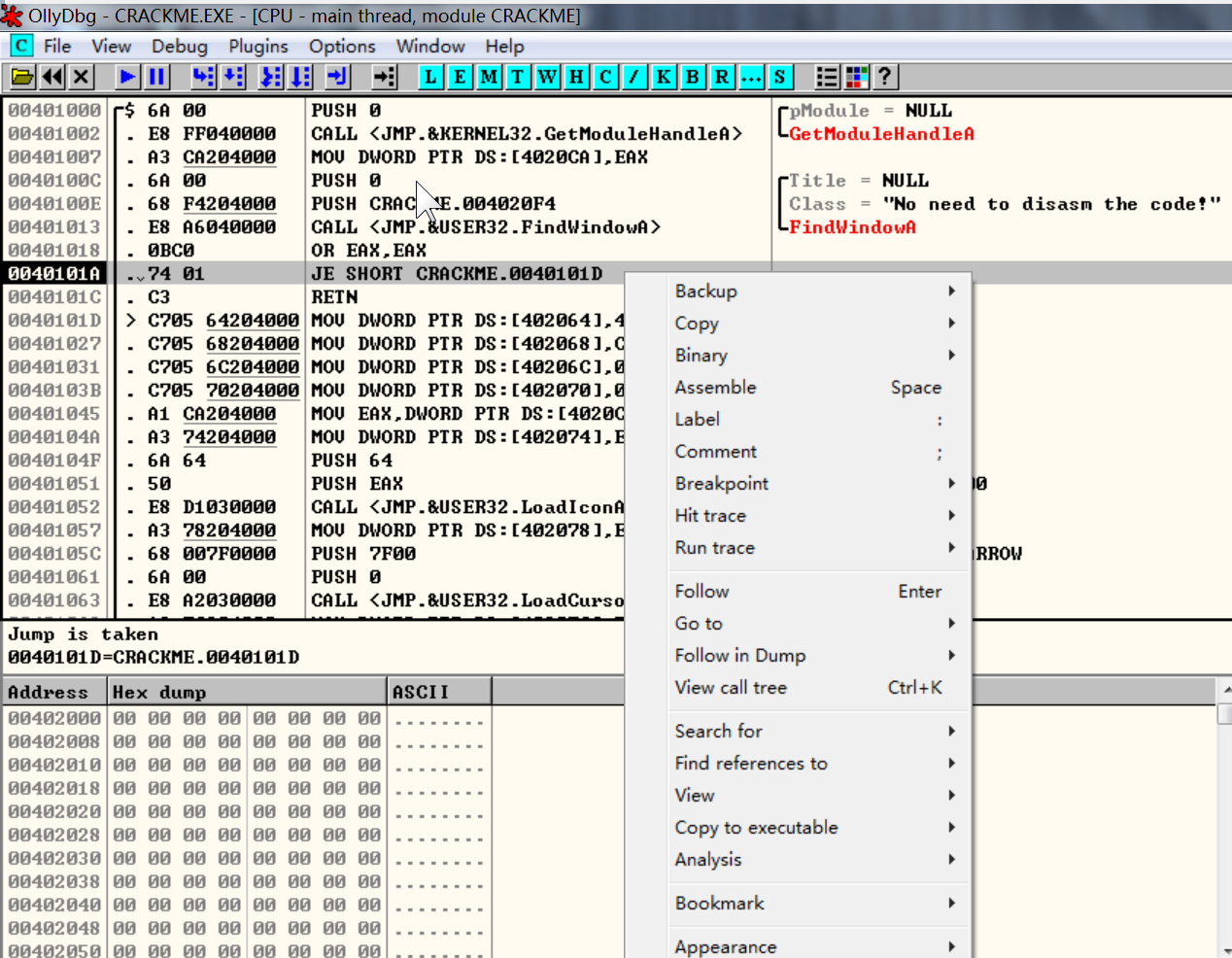The width and height of the screenshot is (1232, 958).
Task: Select dump row at address 00402018
Action: pyautogui.click(x=246, y=788)
